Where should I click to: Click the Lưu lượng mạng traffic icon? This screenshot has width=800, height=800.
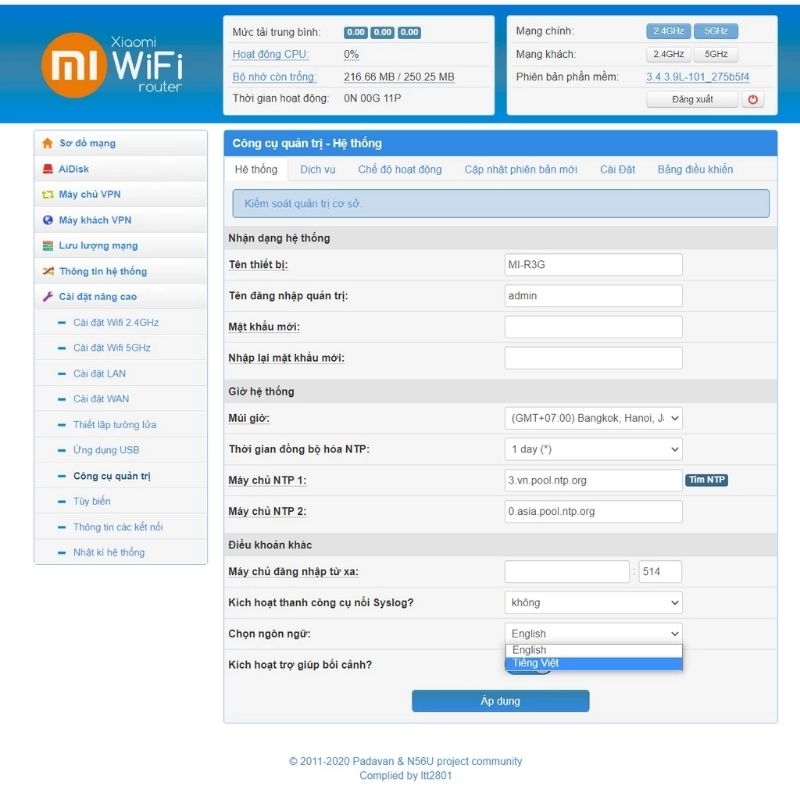coord(47,246)
